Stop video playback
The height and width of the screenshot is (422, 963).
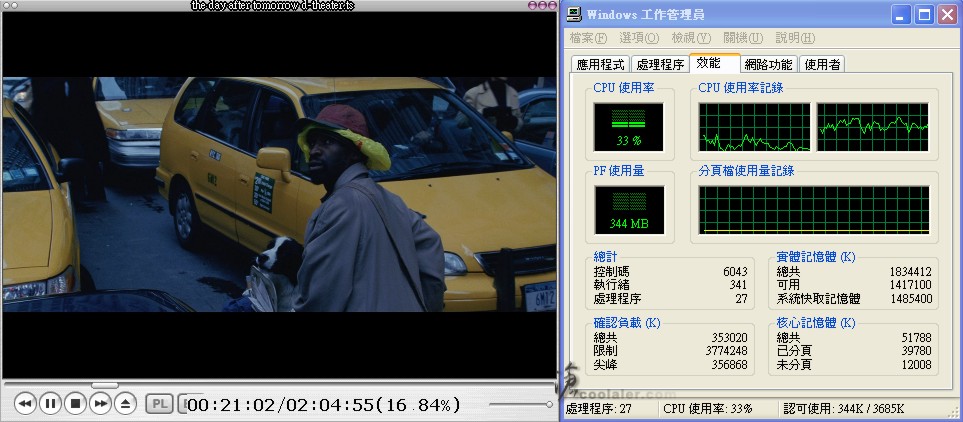75,404
